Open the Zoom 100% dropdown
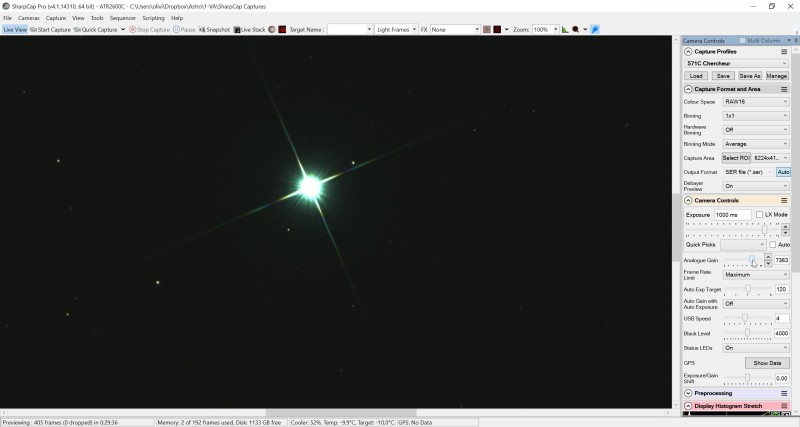The width and height of the screenshot is (800, 427). [x=545, y=30]
